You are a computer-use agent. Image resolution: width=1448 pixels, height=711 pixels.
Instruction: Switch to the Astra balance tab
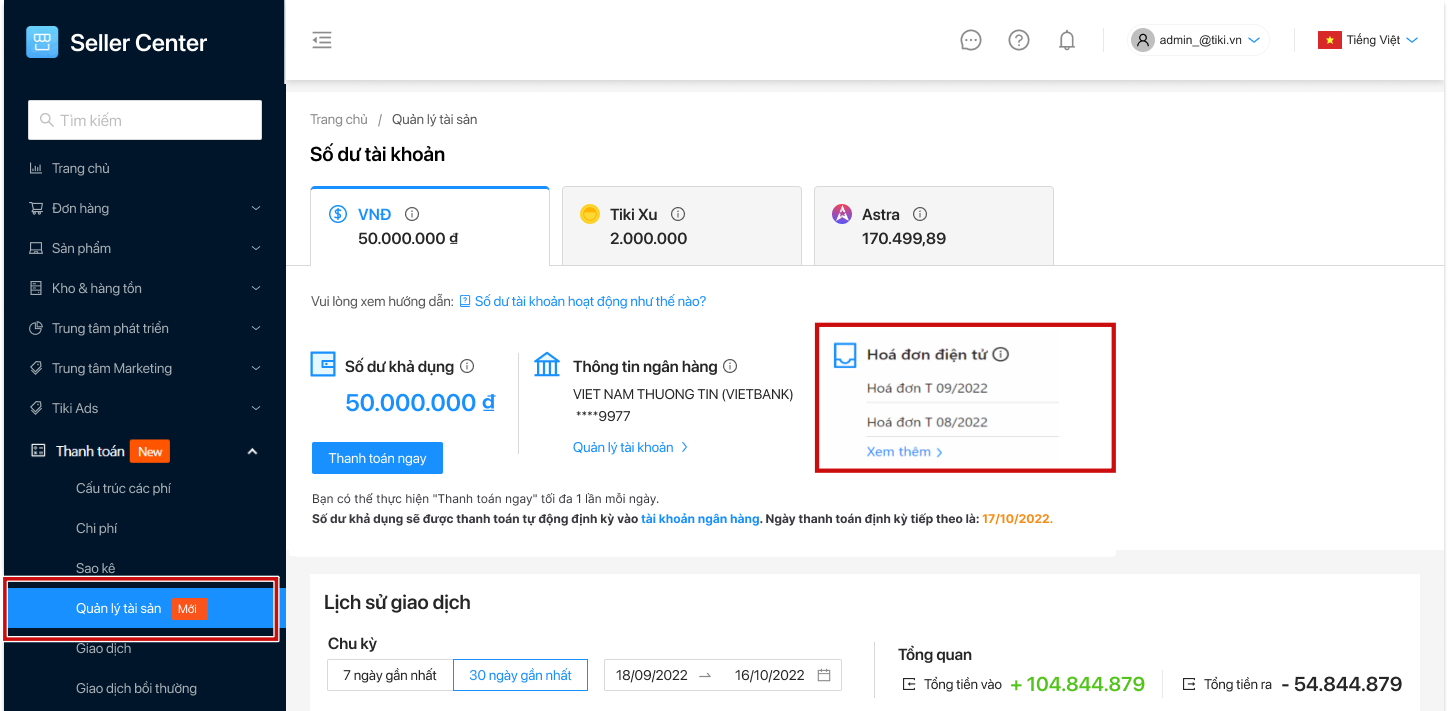[934, 226]
